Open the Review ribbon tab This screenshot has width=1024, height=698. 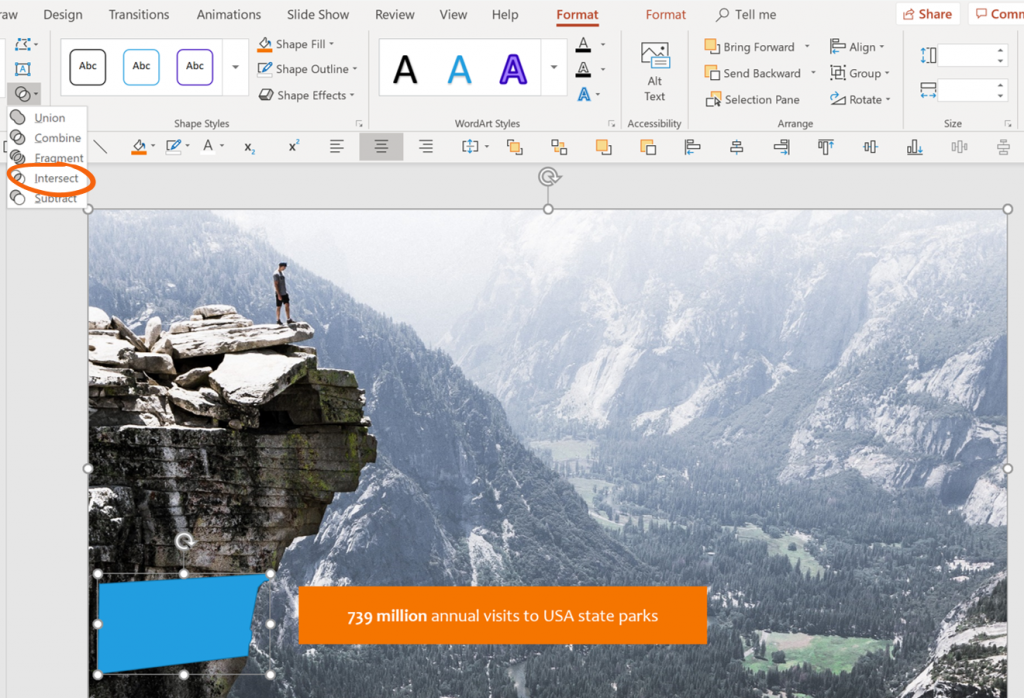pyautogui.click(x=394, y=14)
